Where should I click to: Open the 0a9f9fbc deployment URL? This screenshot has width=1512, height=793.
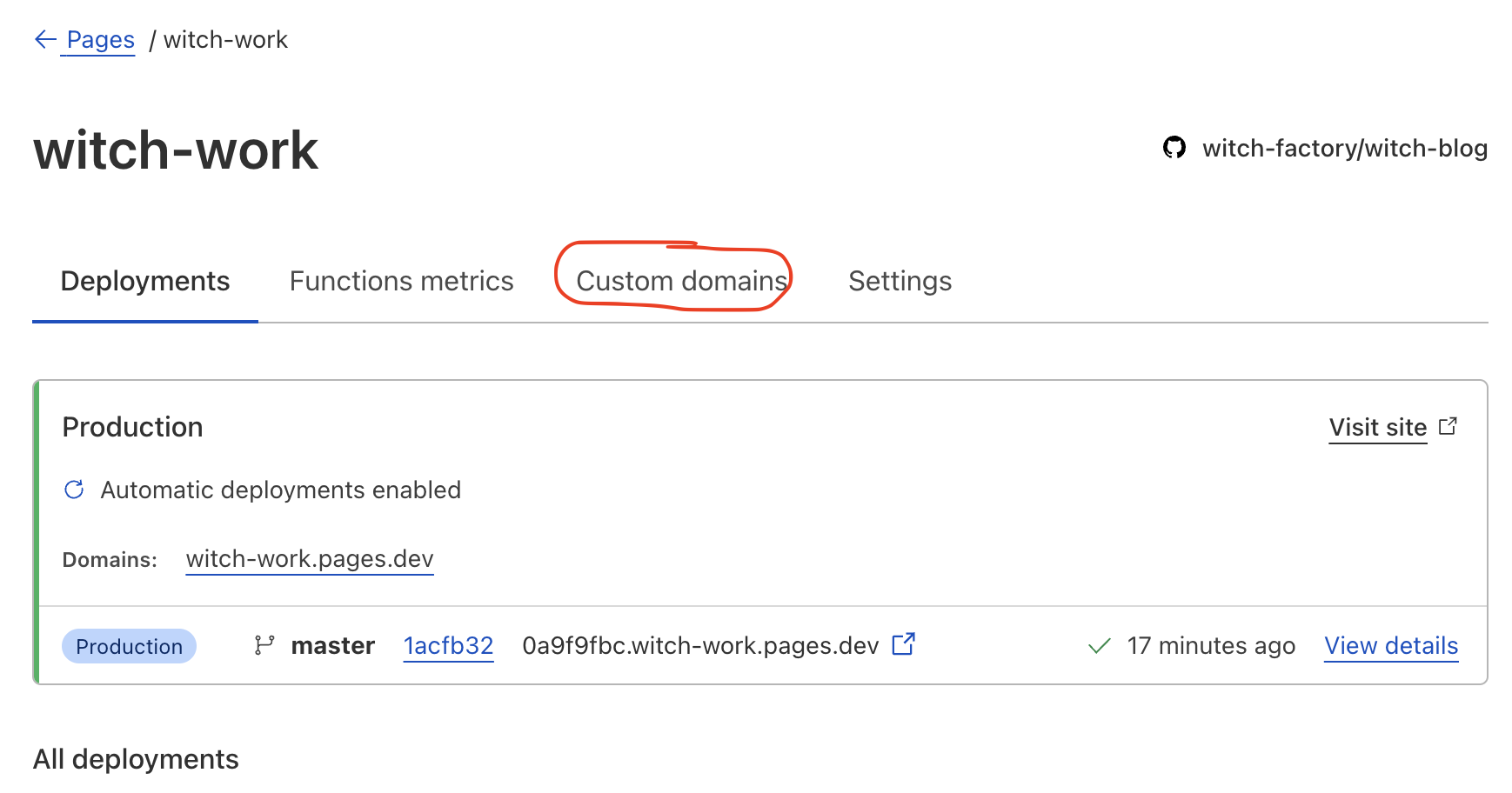[x=699, y=645]
